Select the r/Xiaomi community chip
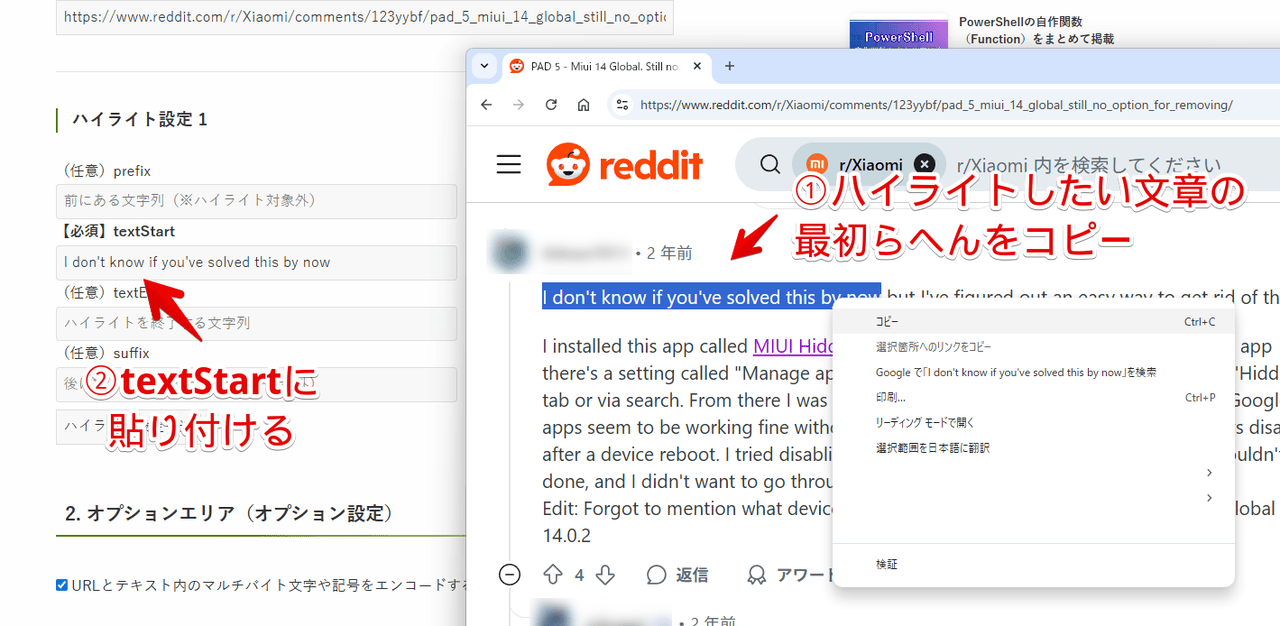Viewport: 1280px width, 626px height. 868,164
